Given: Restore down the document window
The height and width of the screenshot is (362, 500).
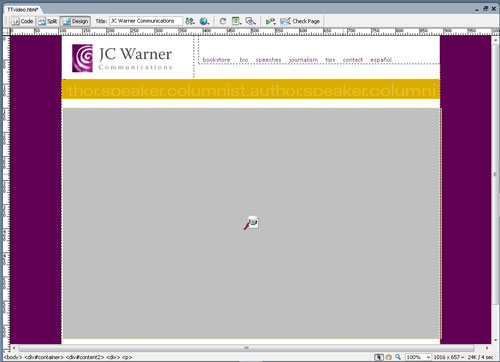Looking at the screenshot, I should [486, 9].
